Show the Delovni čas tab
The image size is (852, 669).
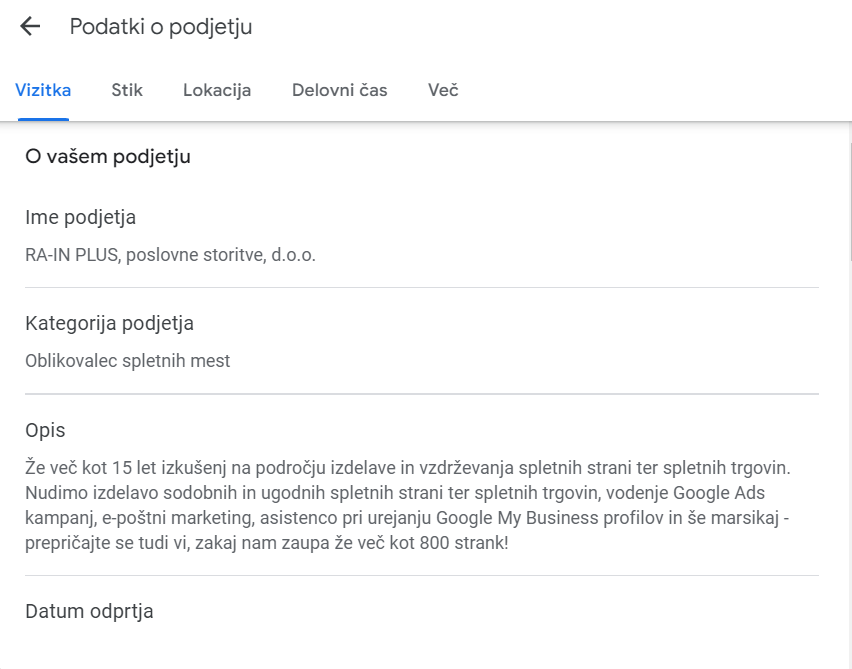coord(340,91)
